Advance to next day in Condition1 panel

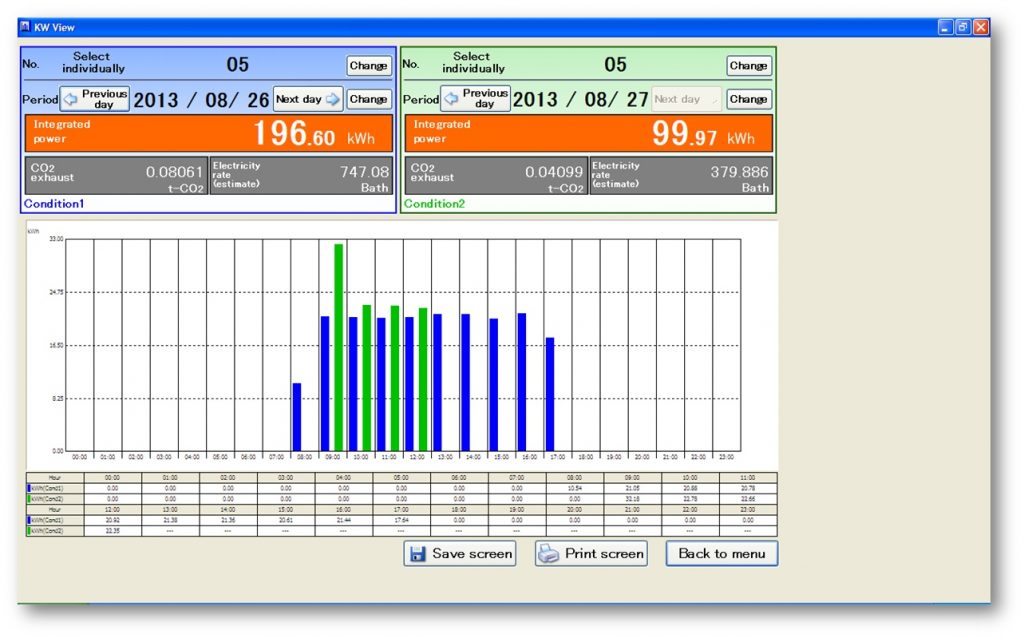308,99
